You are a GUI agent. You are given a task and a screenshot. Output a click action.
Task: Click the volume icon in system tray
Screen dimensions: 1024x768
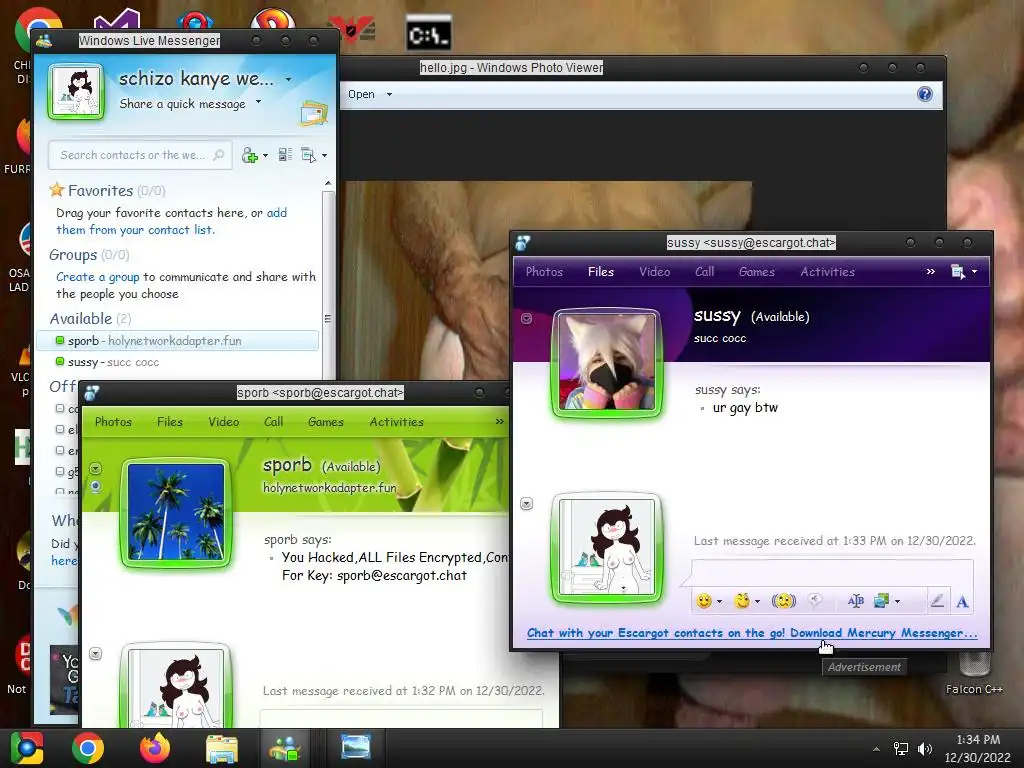925,749
